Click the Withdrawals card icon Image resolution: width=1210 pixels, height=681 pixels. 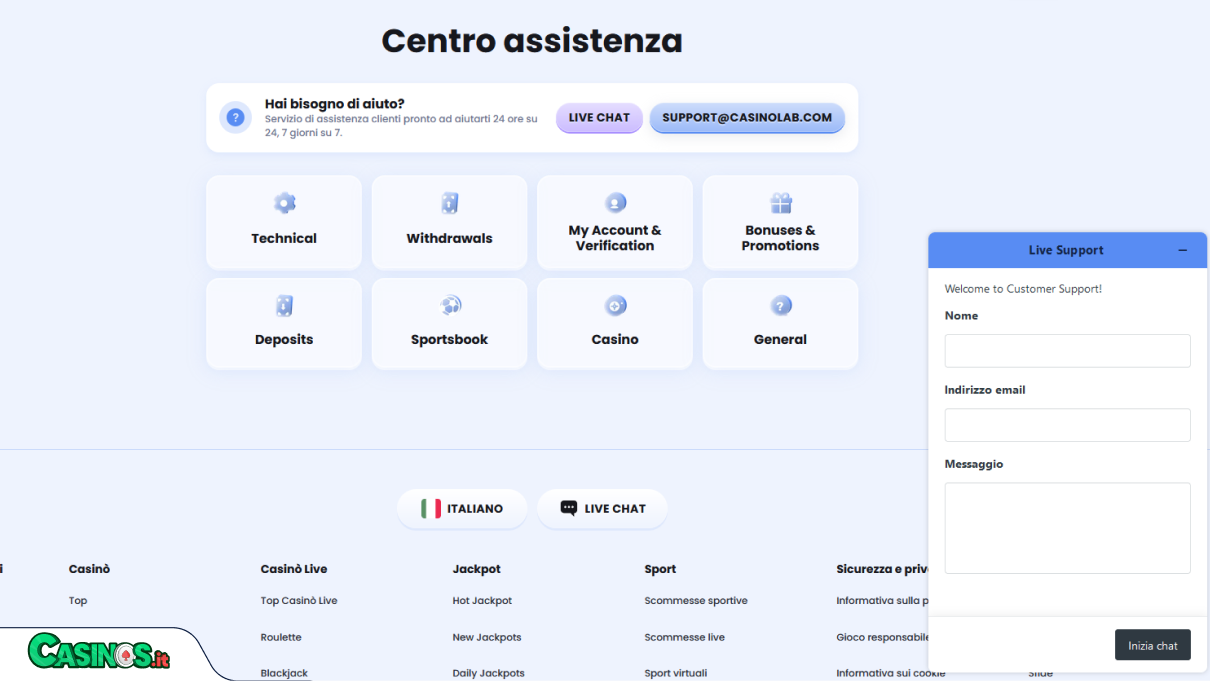coord(449,204)
